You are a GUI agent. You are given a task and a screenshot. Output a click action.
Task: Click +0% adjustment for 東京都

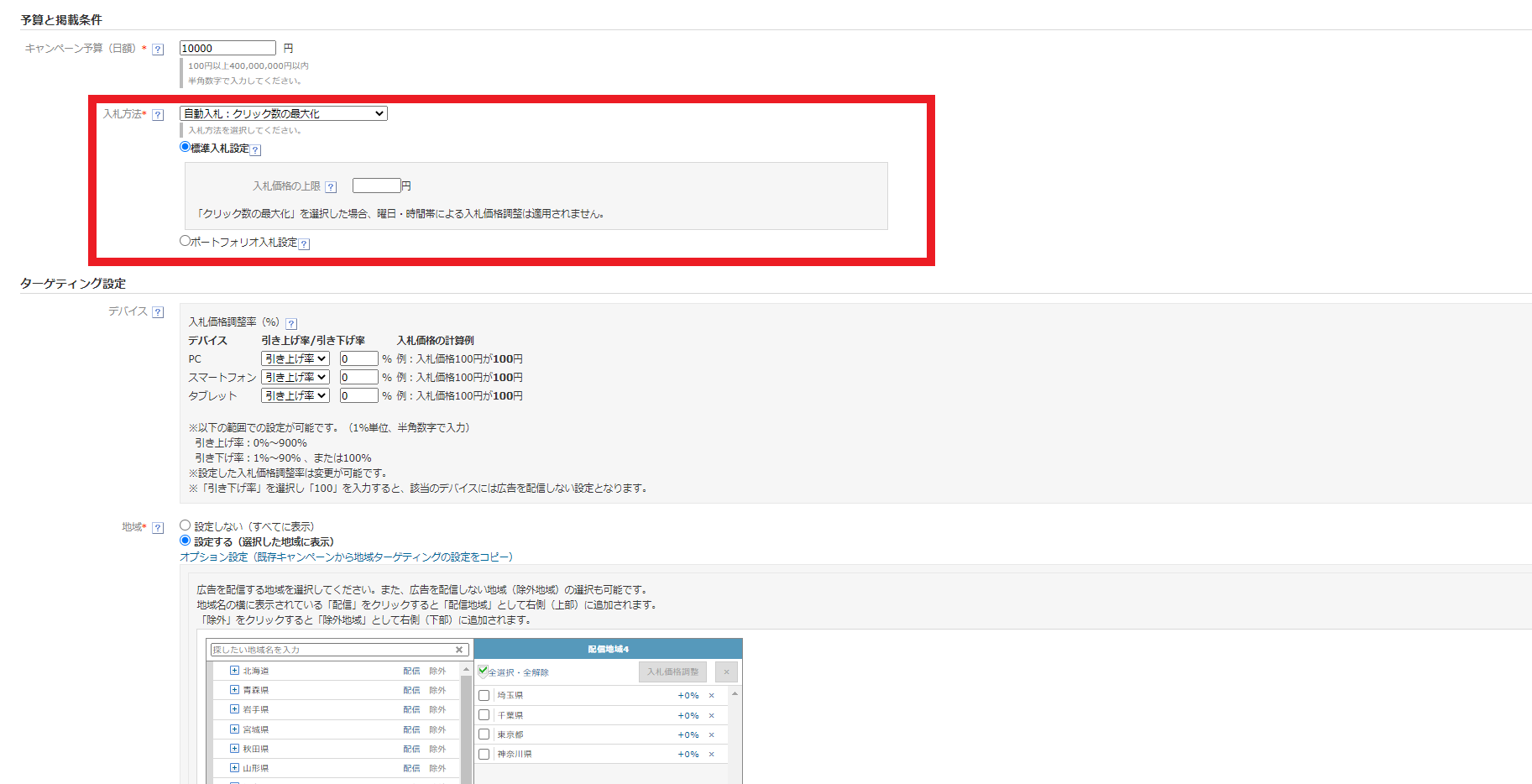click(688, 735)
